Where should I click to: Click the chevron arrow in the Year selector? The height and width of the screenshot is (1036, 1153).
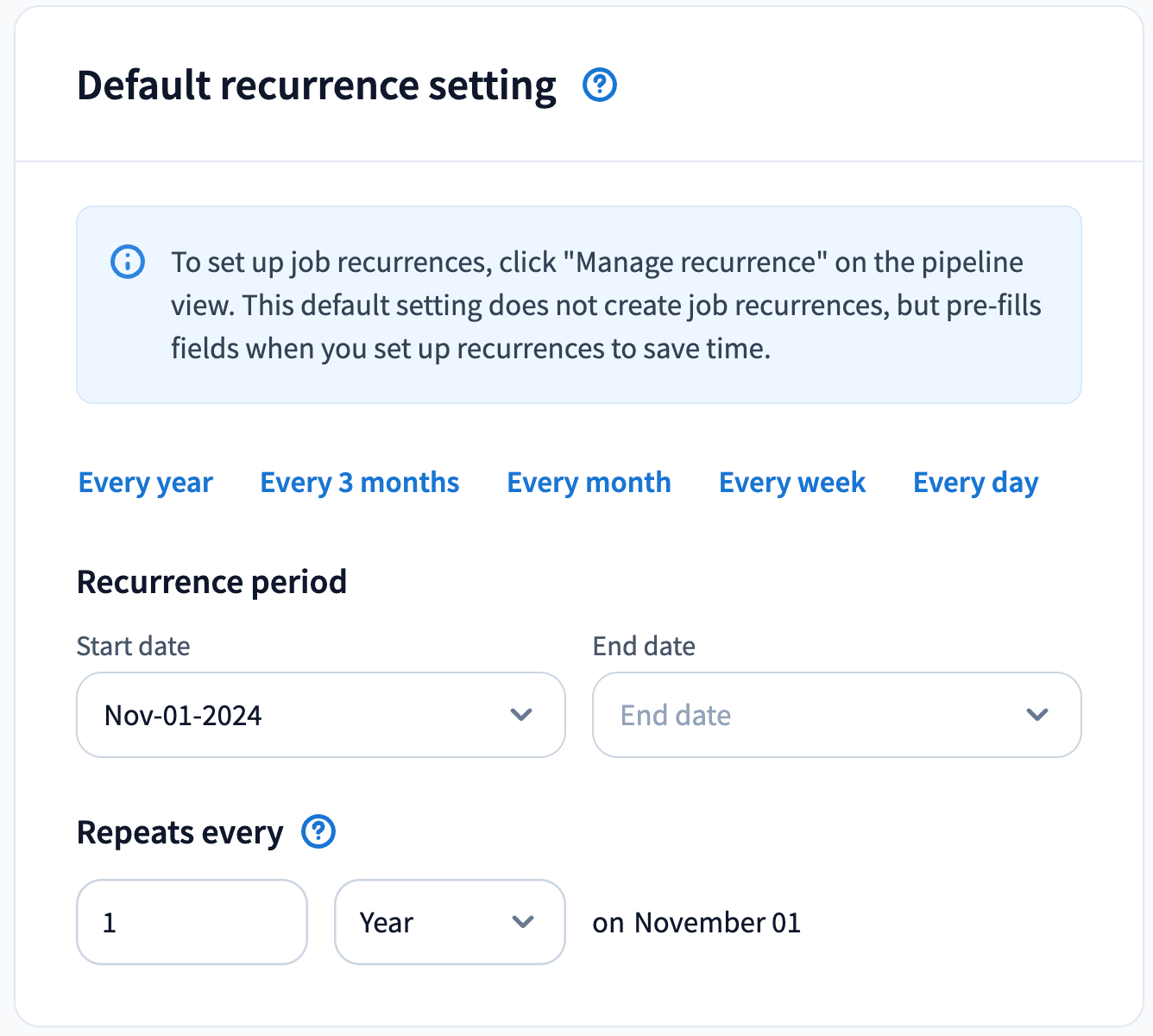coord(523,922)
